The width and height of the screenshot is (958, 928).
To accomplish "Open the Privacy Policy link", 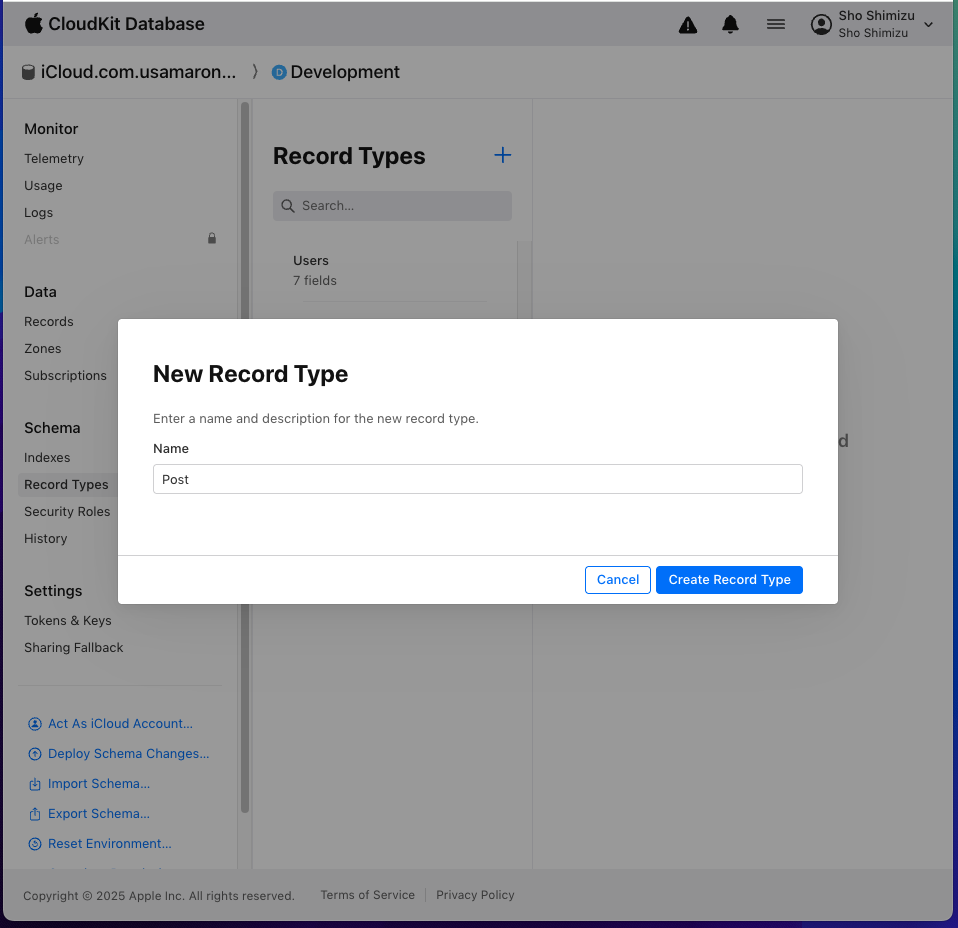I will pos(475,895).
